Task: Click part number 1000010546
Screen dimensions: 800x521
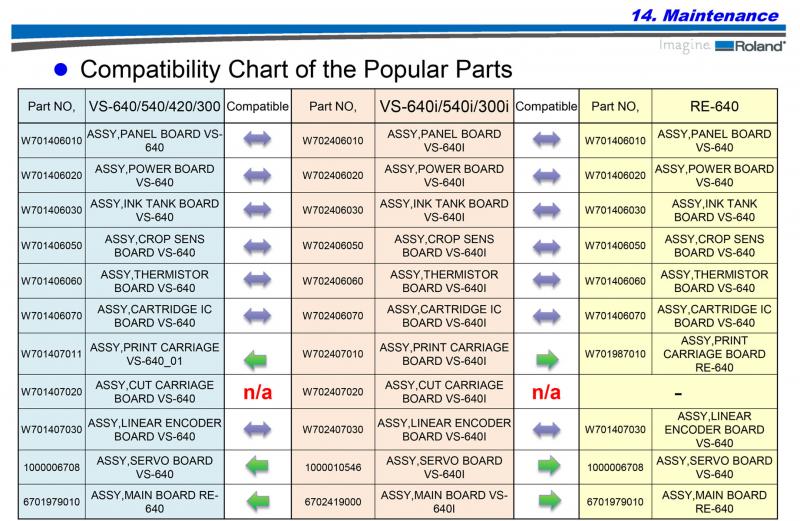Action: (333, 467)
